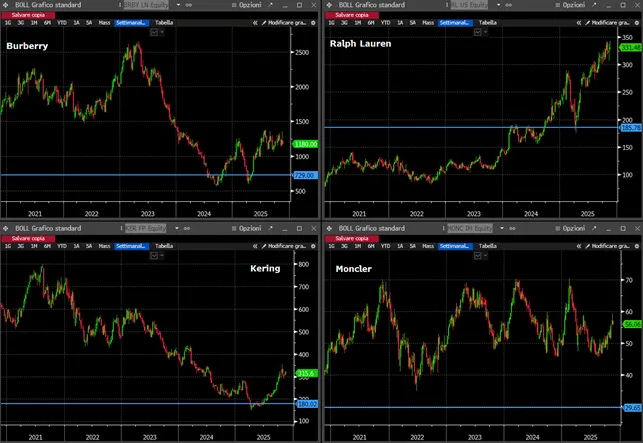Screen dimensions: 643x443
Task: Click the link chain icon in Moncler window
Action: [512, 228]
